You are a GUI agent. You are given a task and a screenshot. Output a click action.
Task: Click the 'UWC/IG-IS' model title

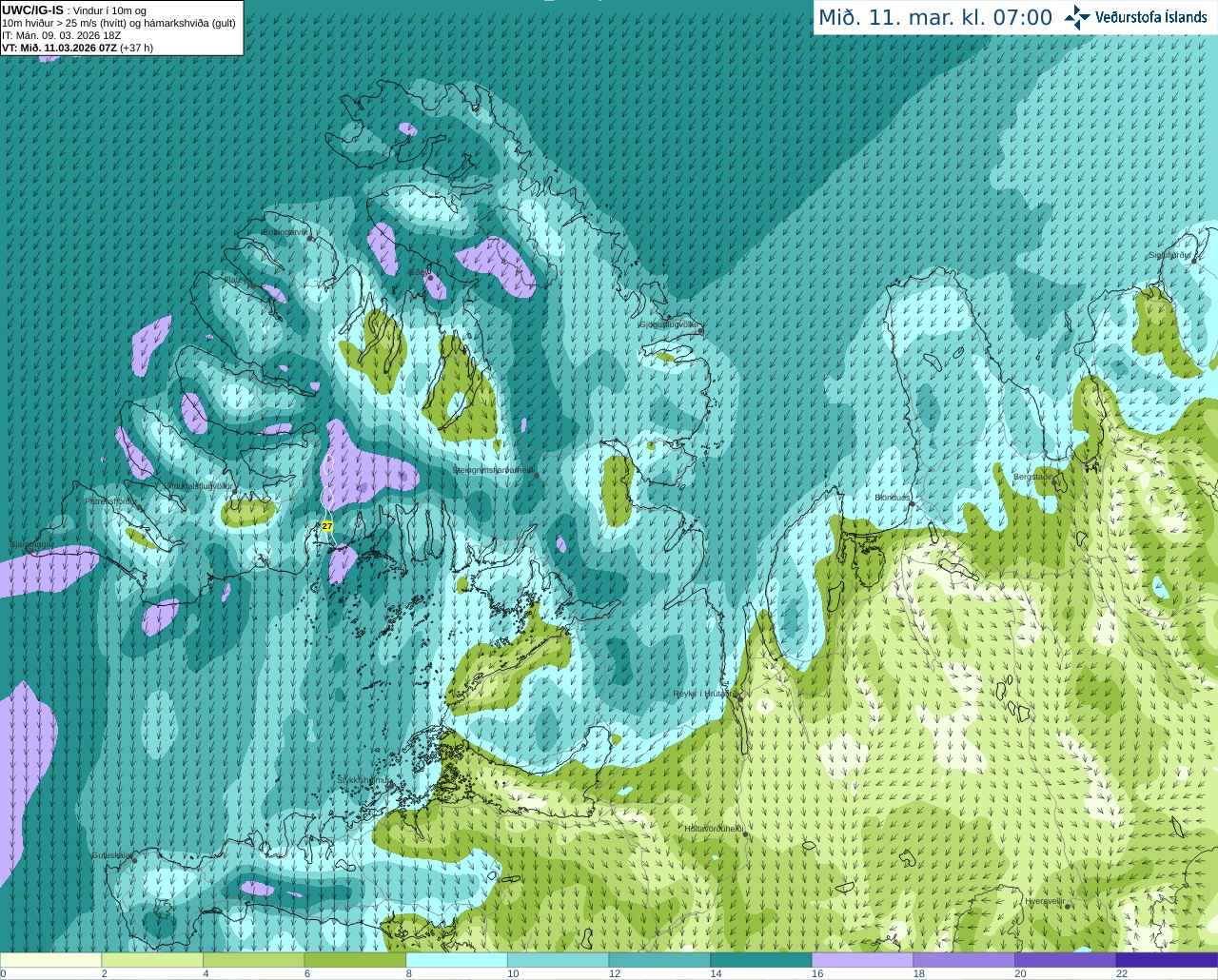pos(32,10)
